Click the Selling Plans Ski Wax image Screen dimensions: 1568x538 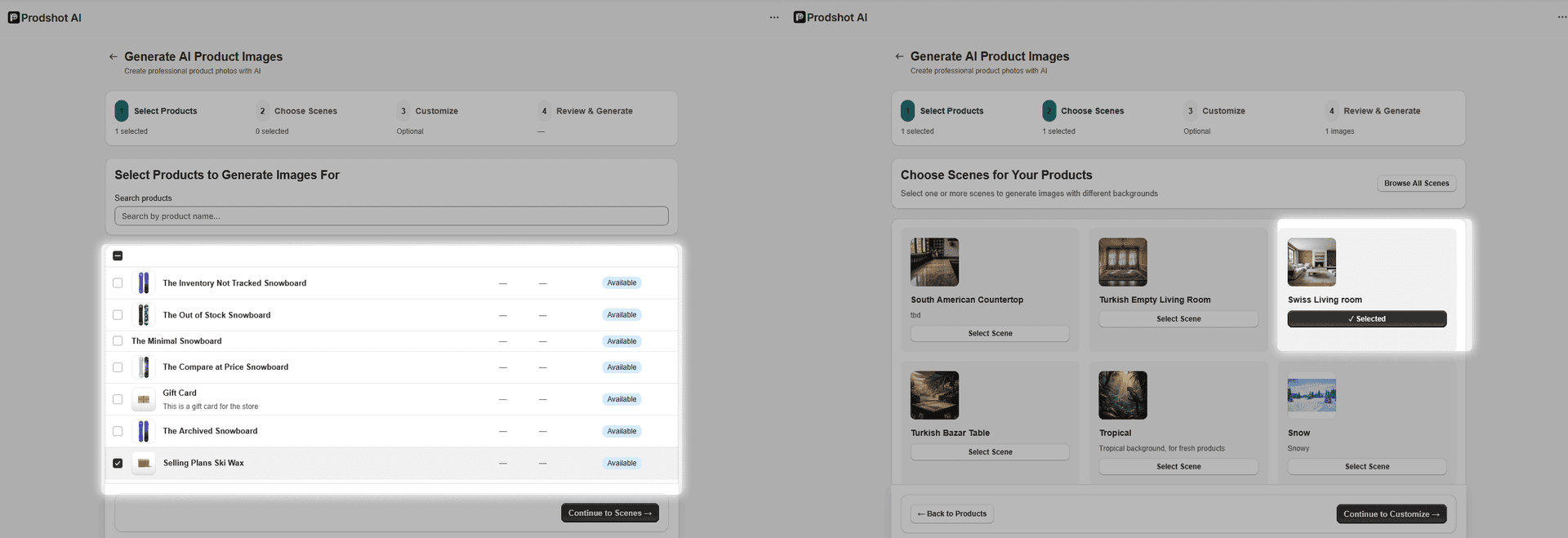(x=144, y=463)
